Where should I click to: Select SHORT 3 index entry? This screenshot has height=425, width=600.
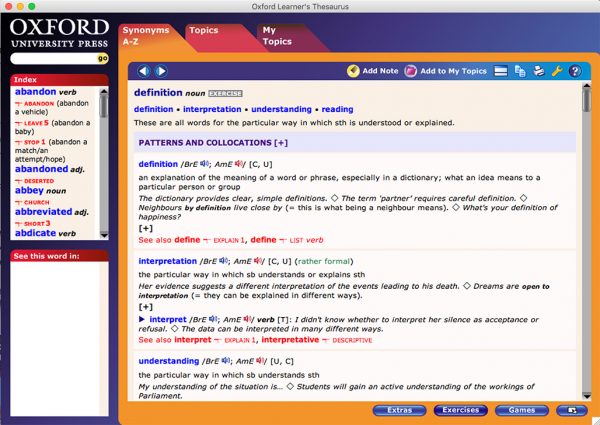click(33, 223)
